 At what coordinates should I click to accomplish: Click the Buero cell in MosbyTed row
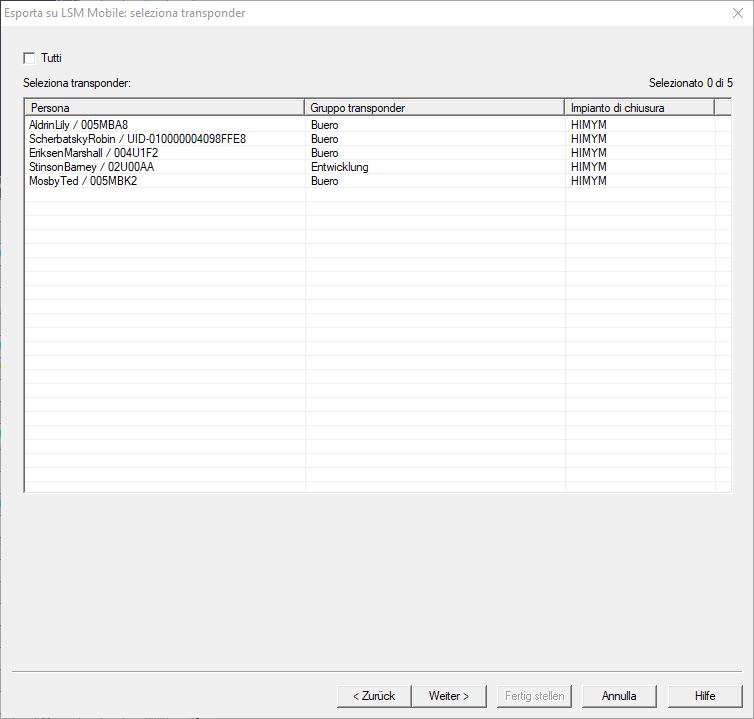(x=324, y=181)
